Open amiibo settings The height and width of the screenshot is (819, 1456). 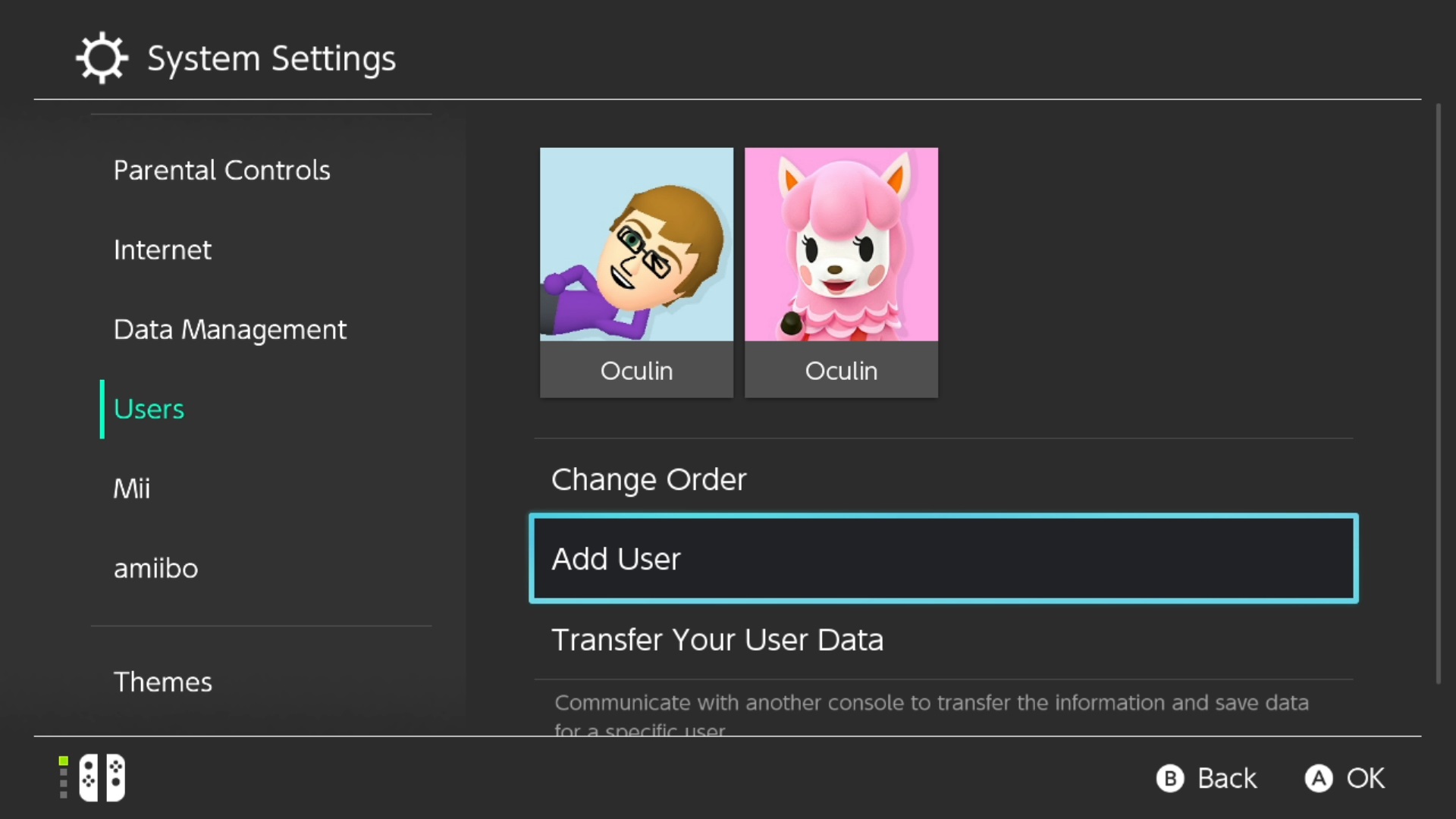155,568
